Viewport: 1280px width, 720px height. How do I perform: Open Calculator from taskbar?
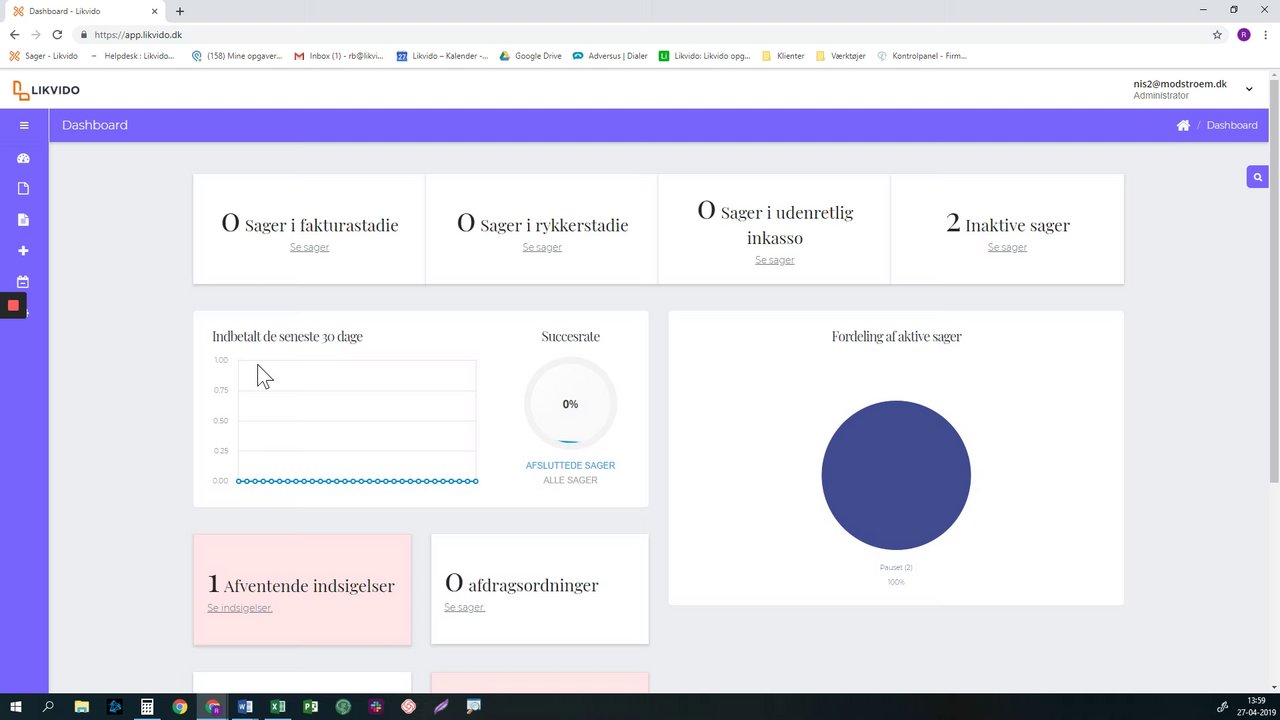click(147, 706)
